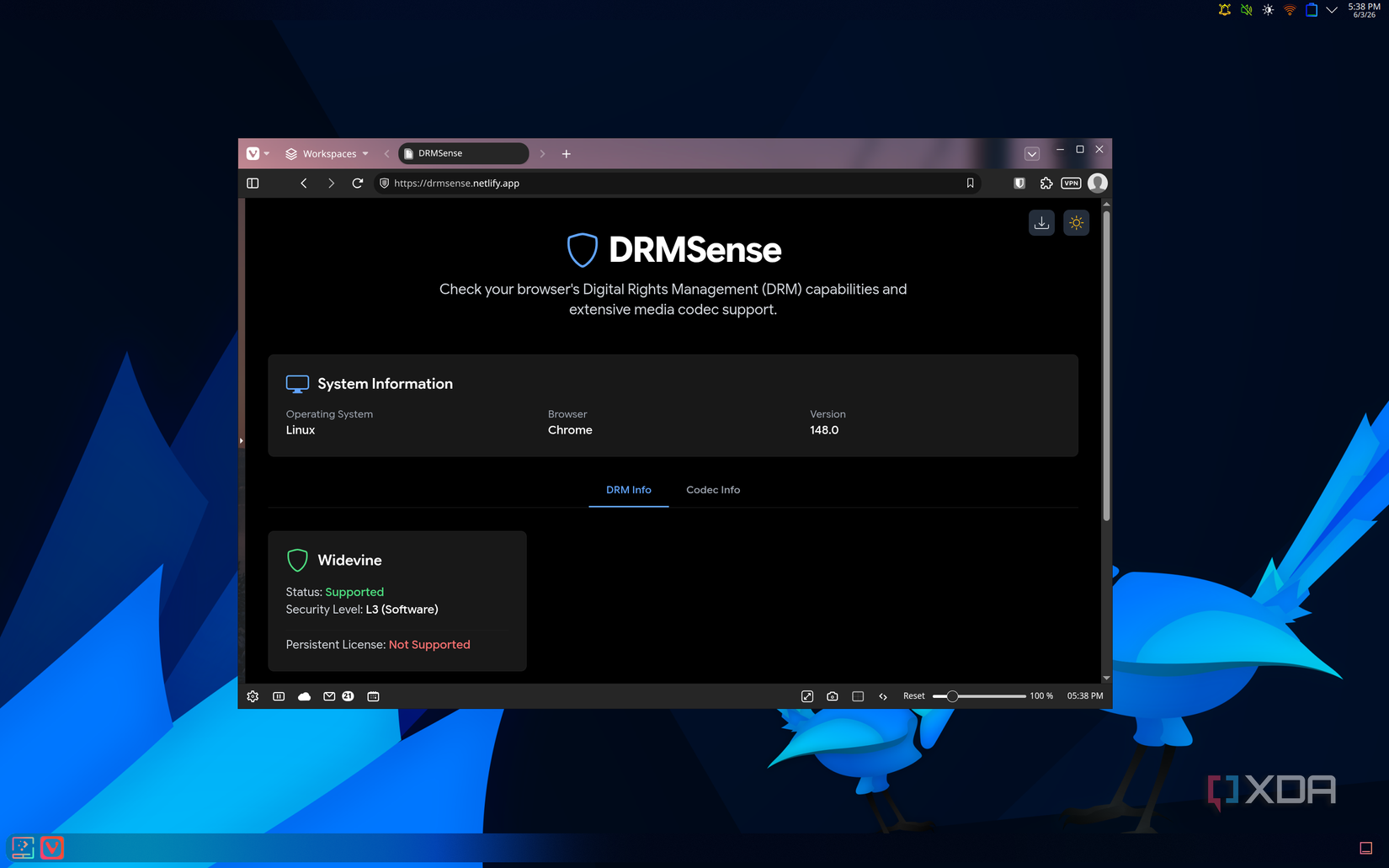
Task: Click the L3 (Software) security level
Action: [x=402, y=610]
